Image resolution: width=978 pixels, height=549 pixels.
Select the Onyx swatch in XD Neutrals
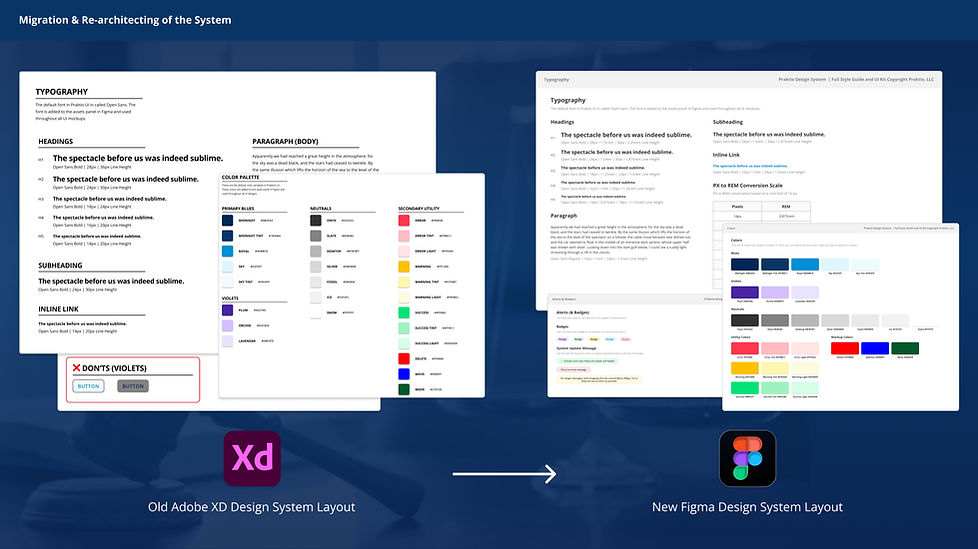[316, 220]
